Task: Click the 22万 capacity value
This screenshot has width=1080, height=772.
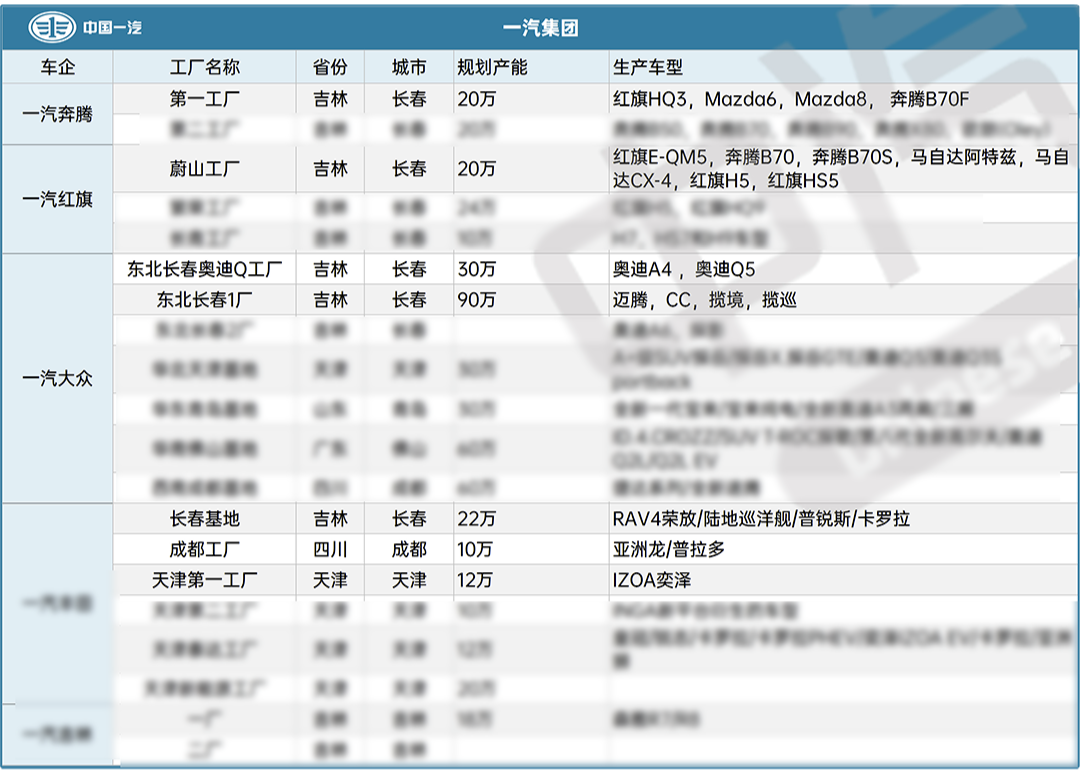Action: pyautogui.click(x=477, y=519)
